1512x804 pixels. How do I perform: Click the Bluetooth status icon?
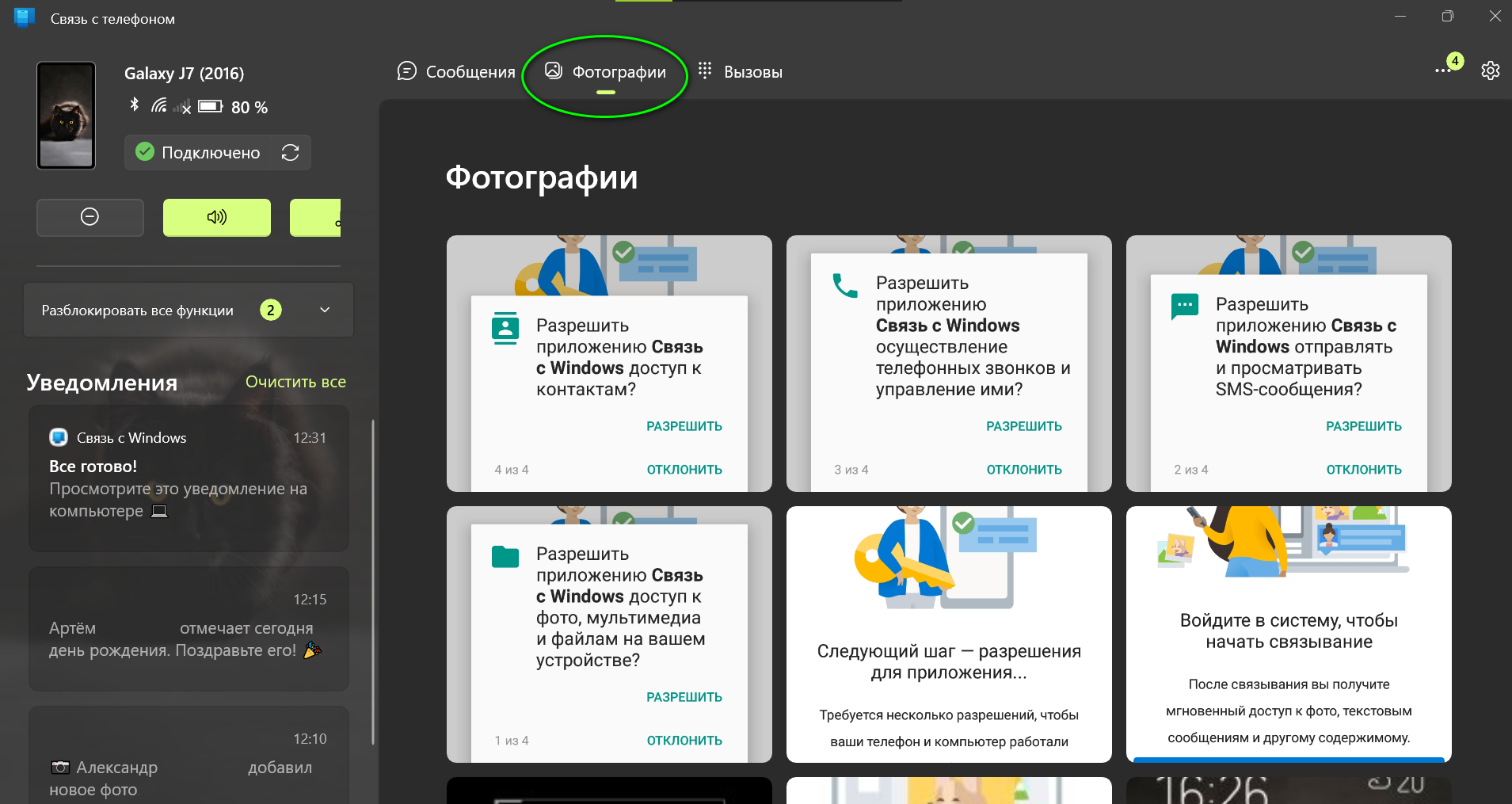(135, 105)
